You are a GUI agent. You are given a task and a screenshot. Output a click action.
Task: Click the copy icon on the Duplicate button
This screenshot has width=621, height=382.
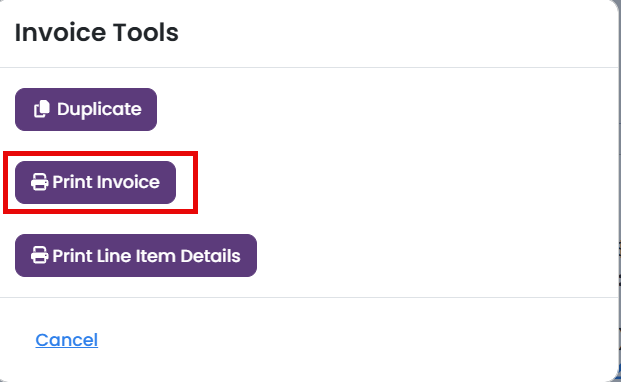(x=42, y=109)
